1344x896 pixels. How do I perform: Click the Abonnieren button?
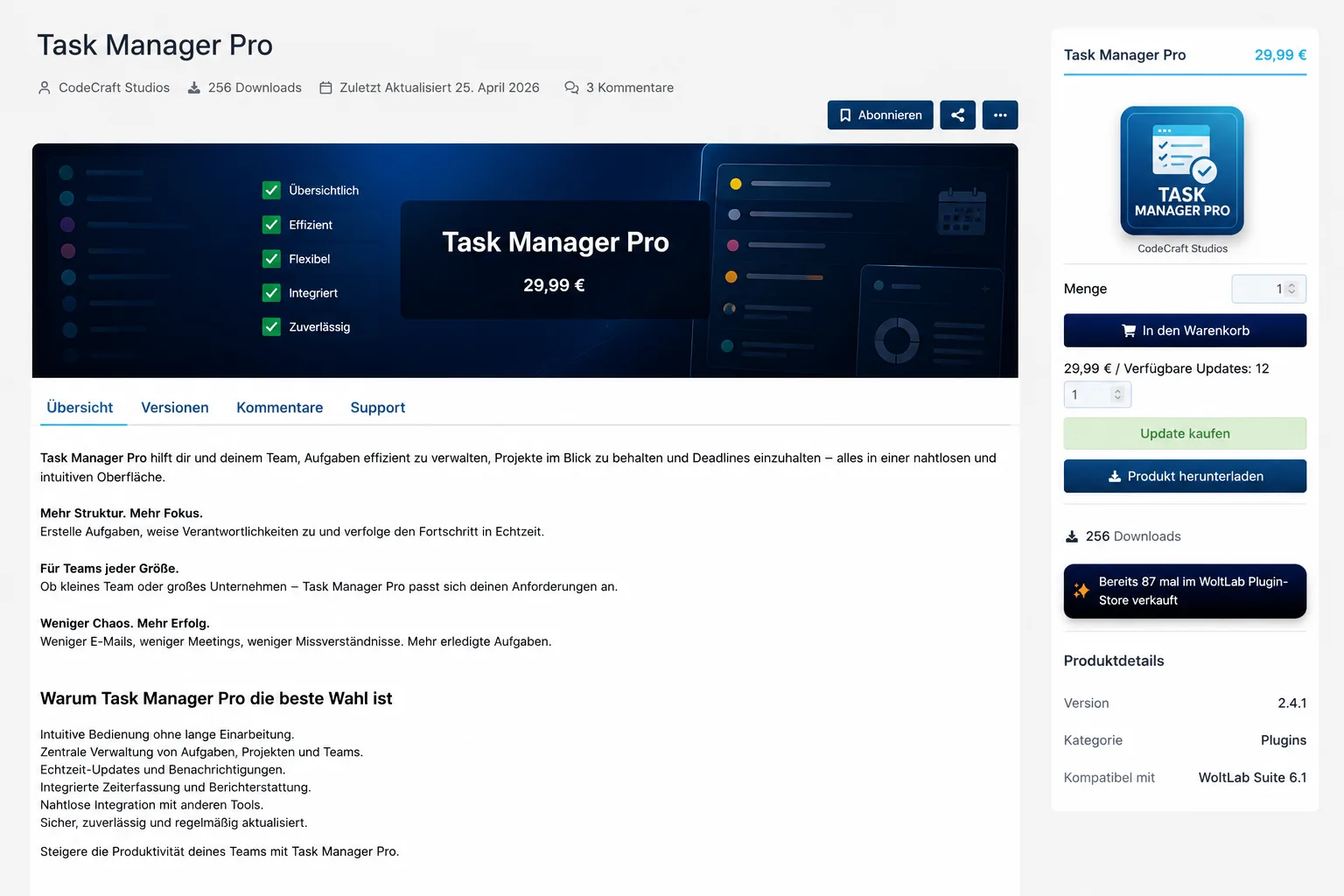tap(880, 115)
